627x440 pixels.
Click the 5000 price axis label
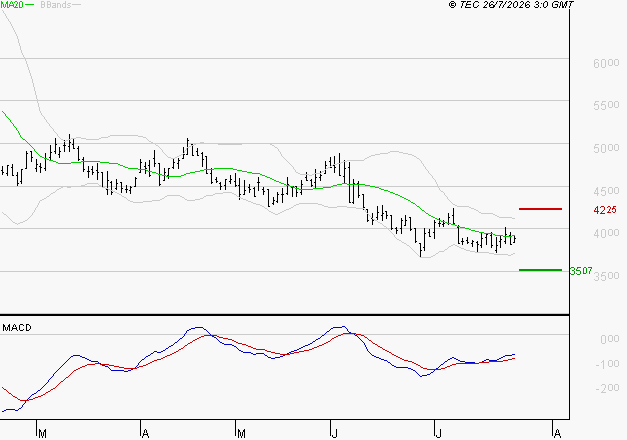(x=606, y=148)
